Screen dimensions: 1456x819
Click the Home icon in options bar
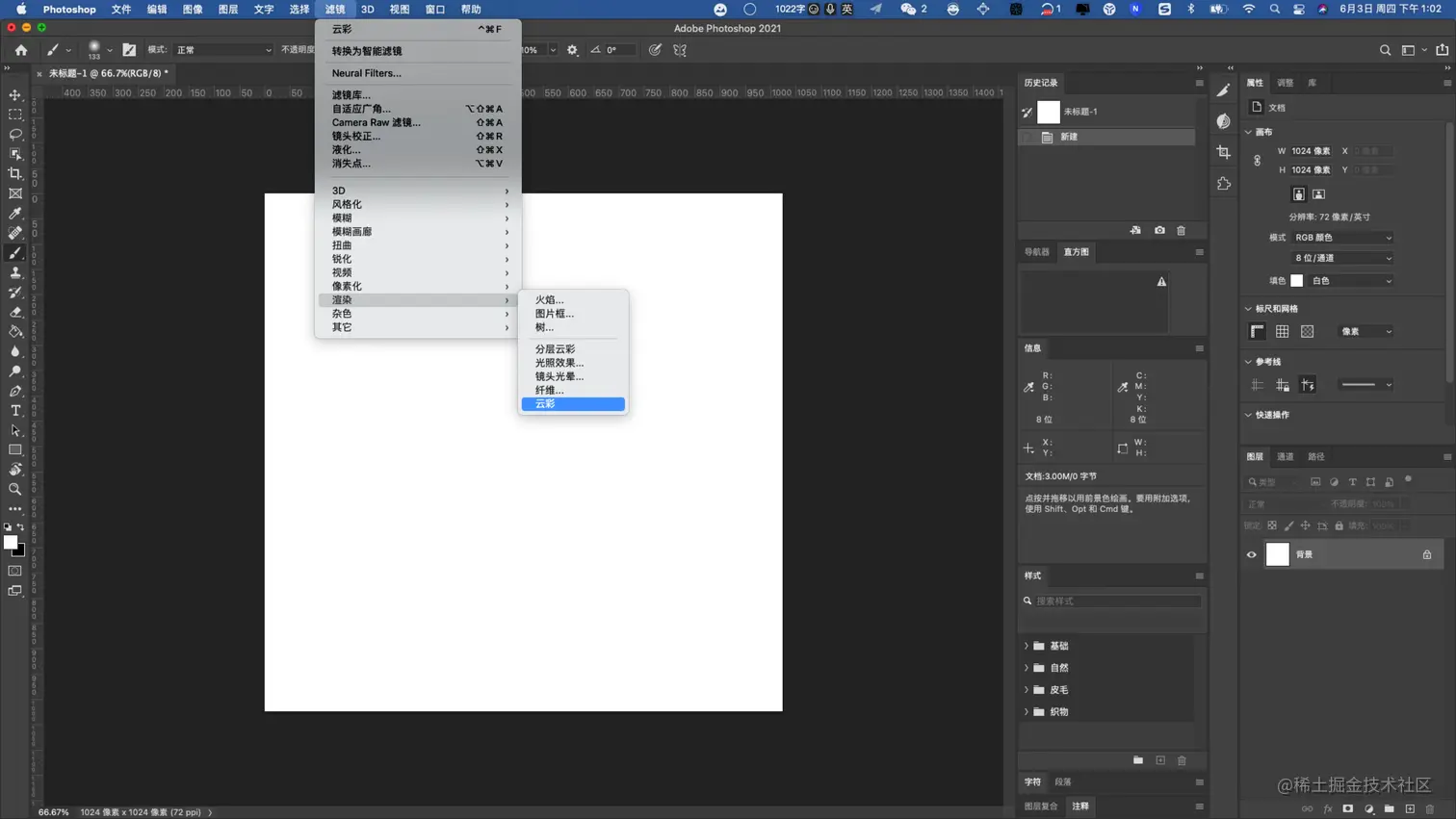pos(21,50)
